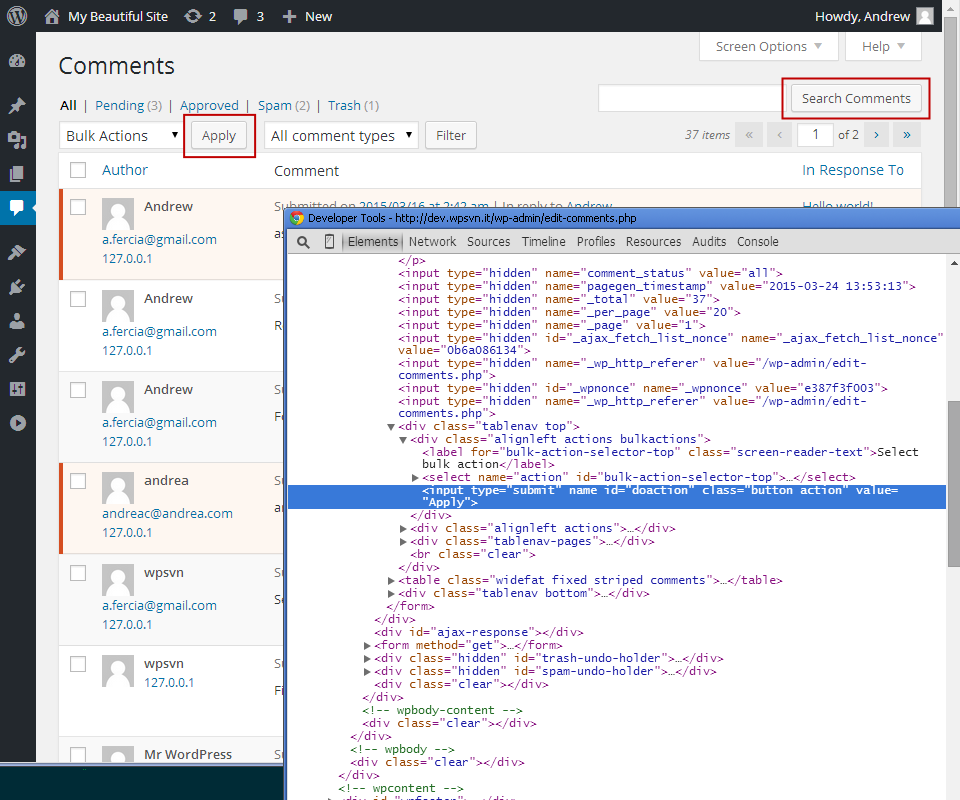Open the Appearance brush sidebar icon
This screenshot has height=800, width=960.
[17, 252]
